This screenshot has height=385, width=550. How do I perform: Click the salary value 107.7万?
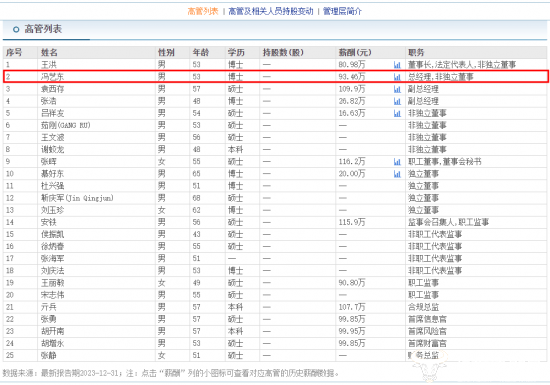[352, 307]
